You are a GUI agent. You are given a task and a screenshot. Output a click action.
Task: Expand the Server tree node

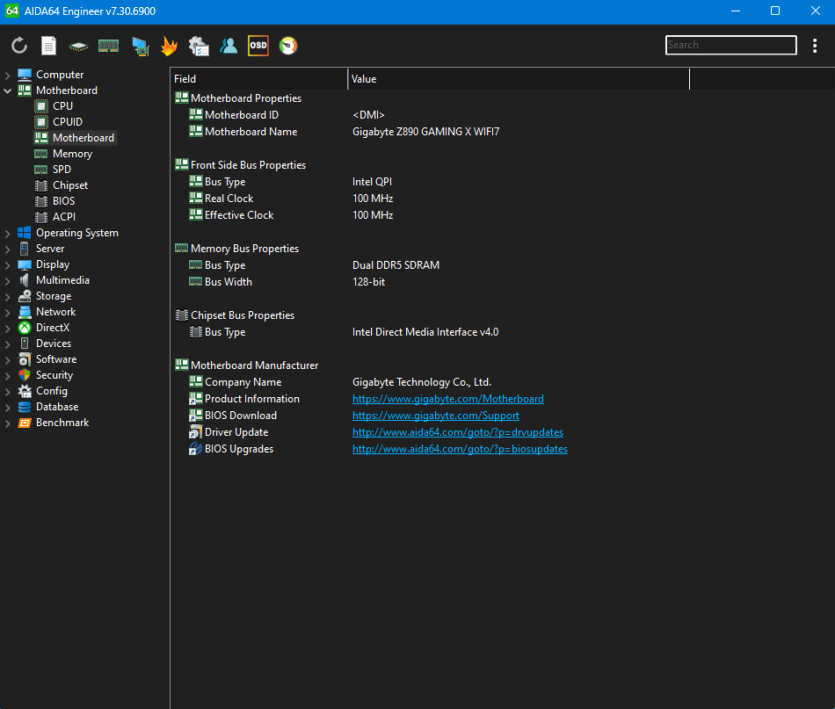point(7,249)
